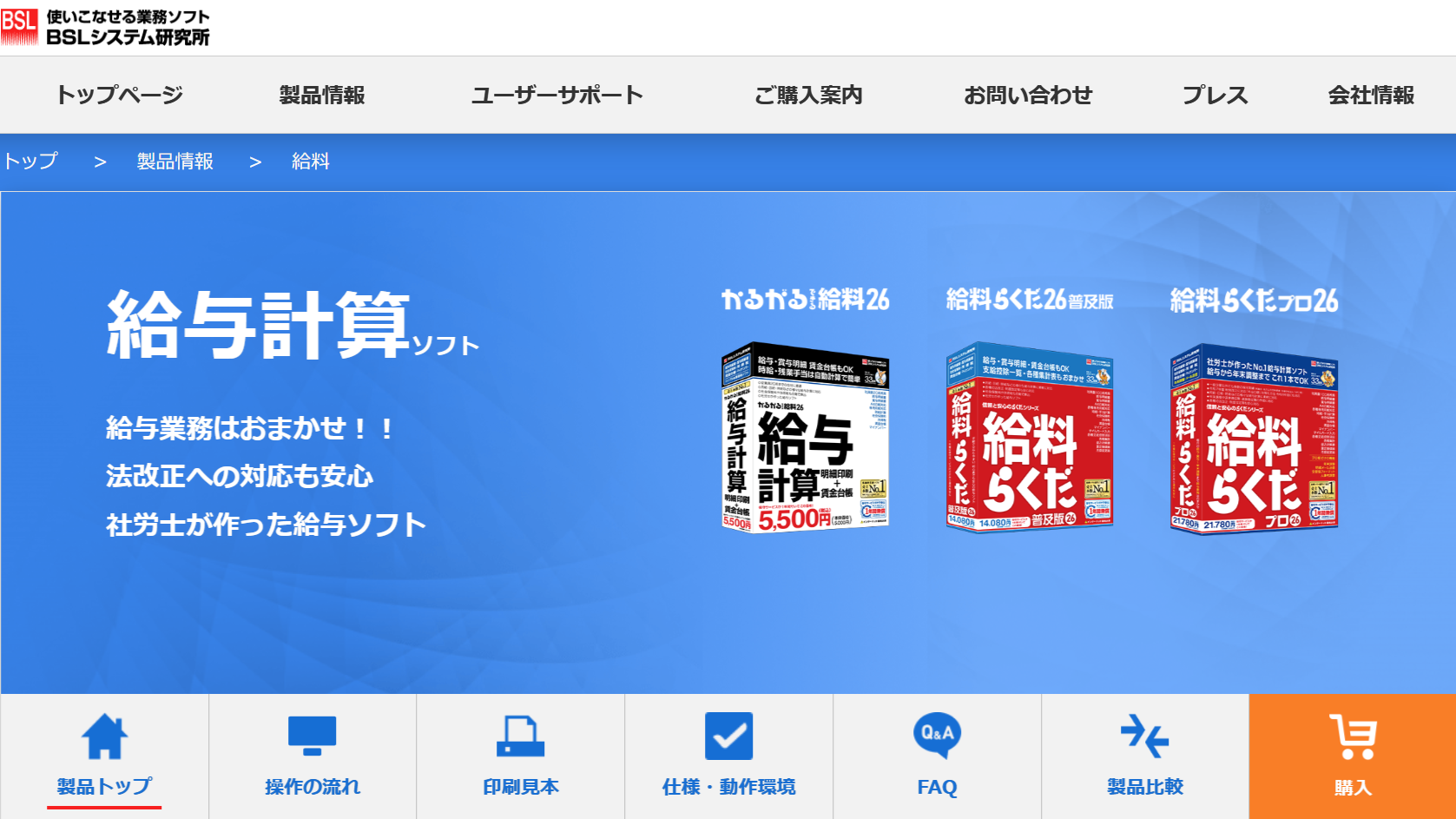1456x819 pixels.
Task: Select the かるがるできる給料26 product box image
Action: coord(805,436)
